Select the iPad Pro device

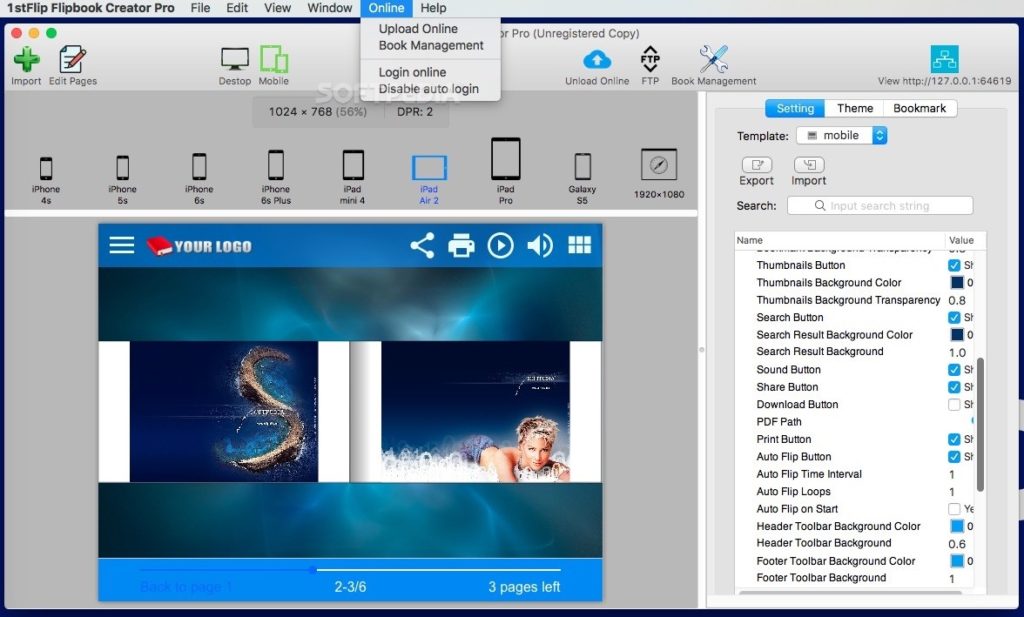coord(505,159)
